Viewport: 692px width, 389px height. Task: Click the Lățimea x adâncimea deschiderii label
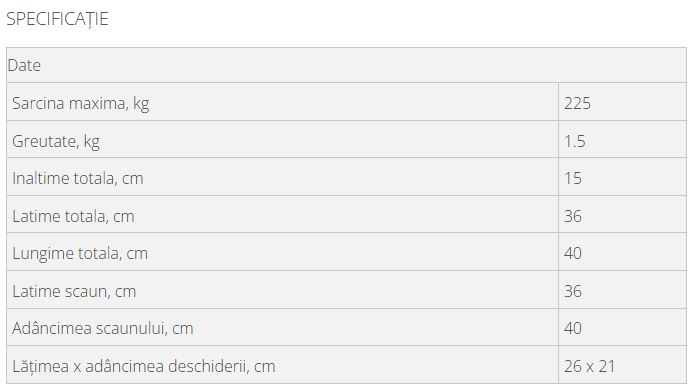(144, 366)
